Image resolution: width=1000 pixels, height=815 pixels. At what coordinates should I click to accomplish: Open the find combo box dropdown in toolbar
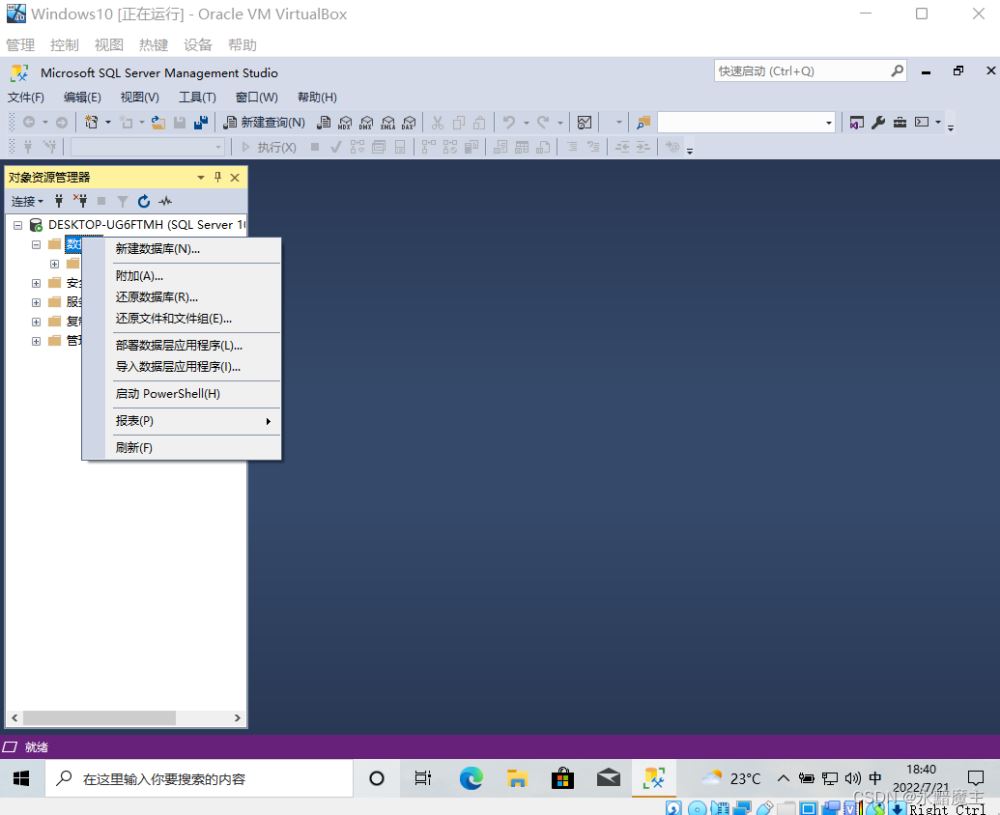coord(828,122)
